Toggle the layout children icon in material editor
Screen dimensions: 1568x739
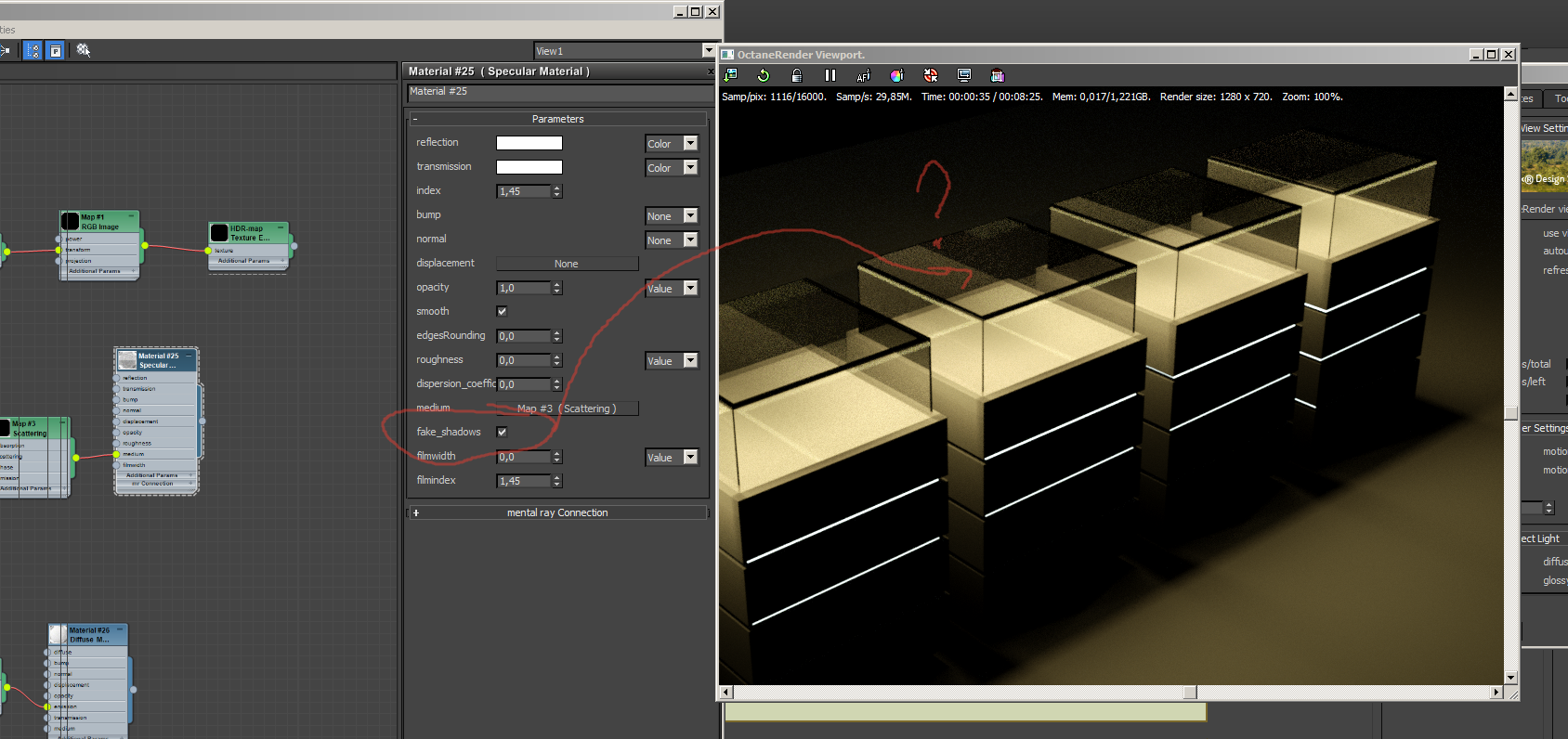pos(33,50)
